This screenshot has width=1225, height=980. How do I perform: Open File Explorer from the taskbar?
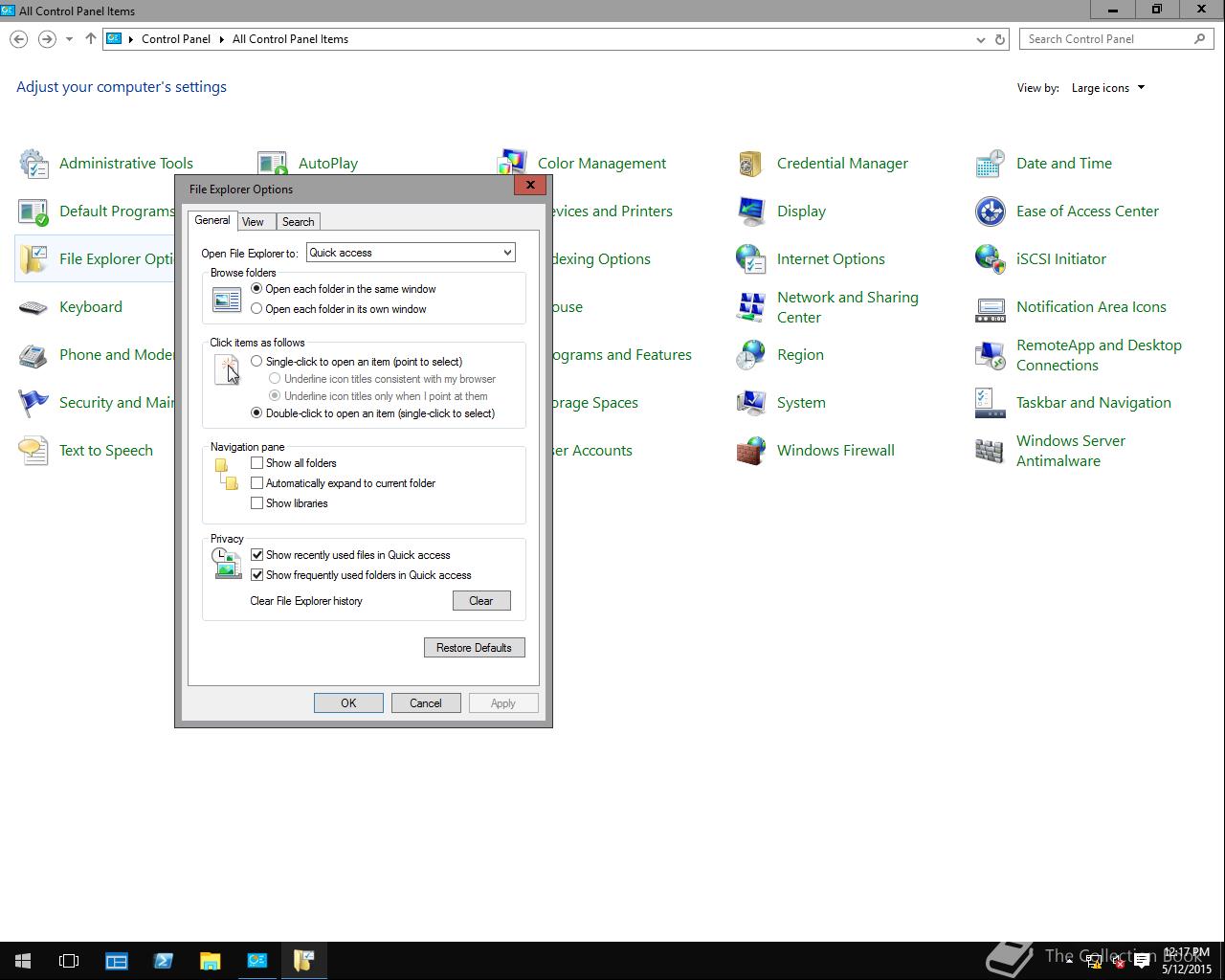coord(210,961)
